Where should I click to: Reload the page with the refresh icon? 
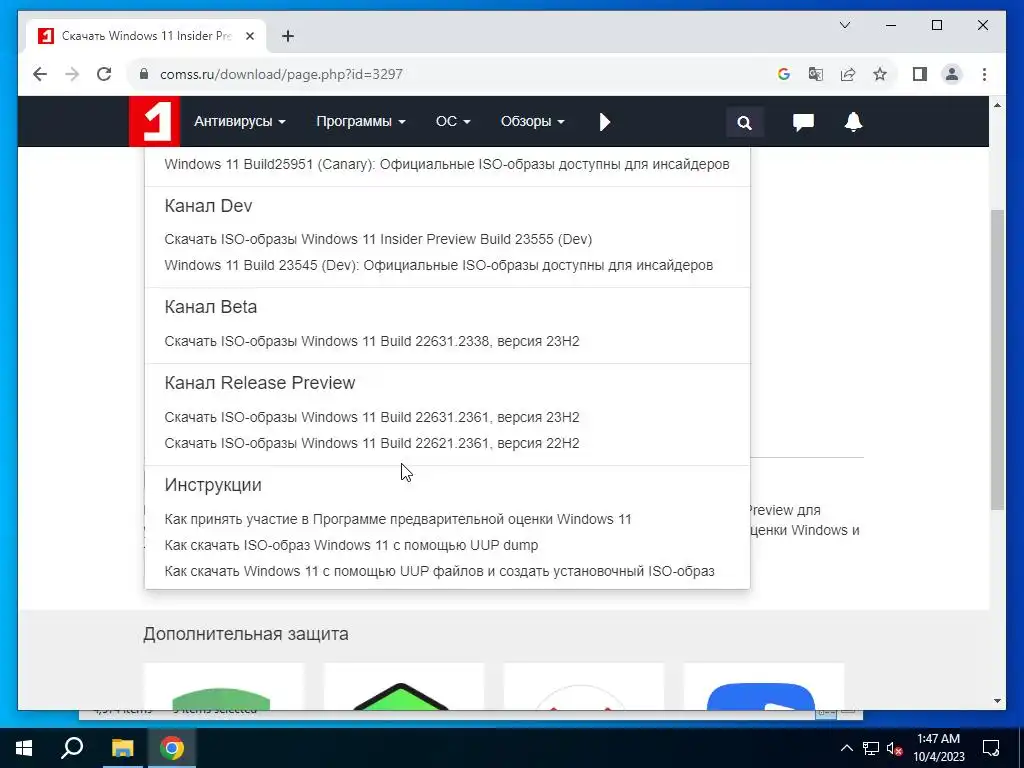[104, 74]
